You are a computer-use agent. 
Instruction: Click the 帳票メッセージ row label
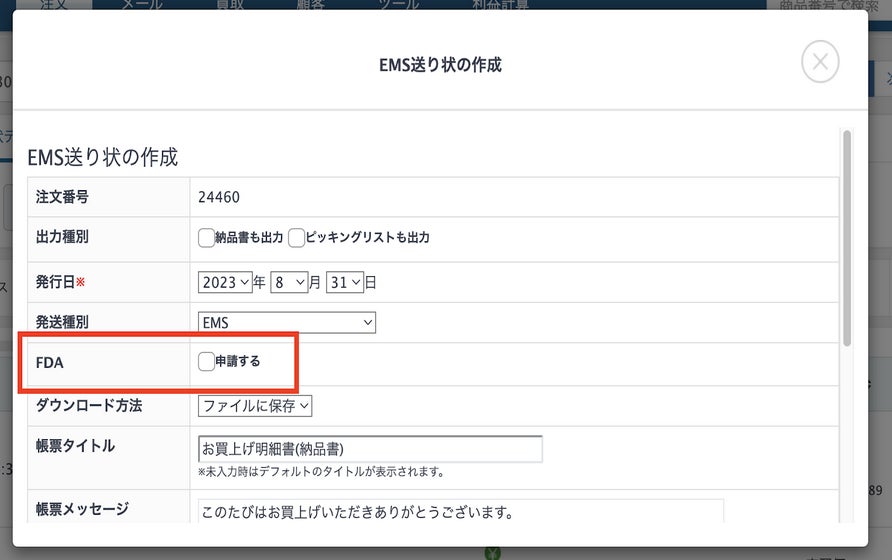click(x=82, y=509)
